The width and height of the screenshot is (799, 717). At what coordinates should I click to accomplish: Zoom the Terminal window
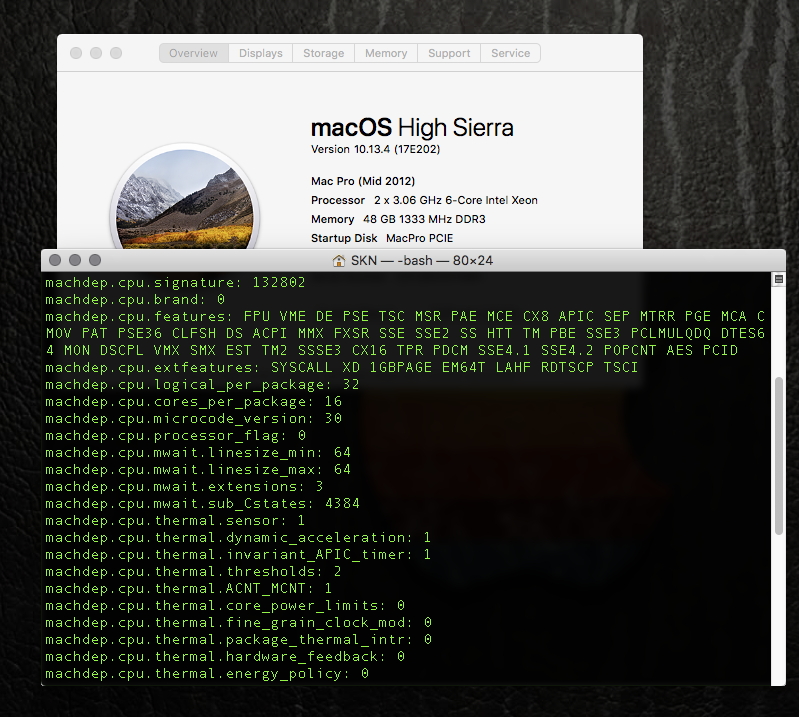click(95, 260)
